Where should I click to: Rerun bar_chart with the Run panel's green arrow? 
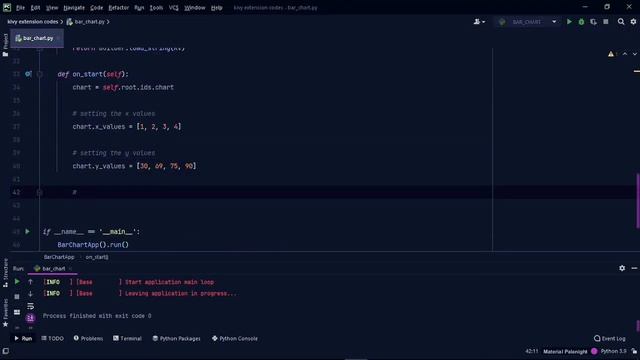point(17,282)
